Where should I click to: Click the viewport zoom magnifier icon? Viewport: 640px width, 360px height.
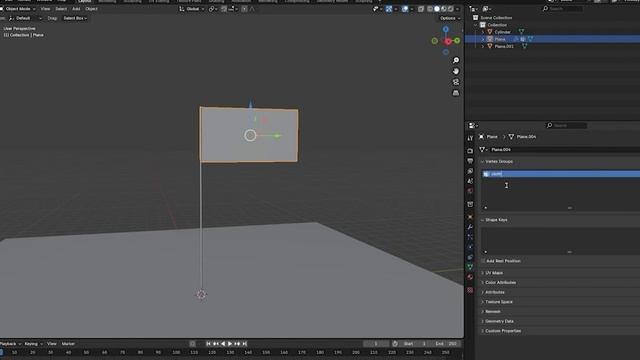[456, 60]
